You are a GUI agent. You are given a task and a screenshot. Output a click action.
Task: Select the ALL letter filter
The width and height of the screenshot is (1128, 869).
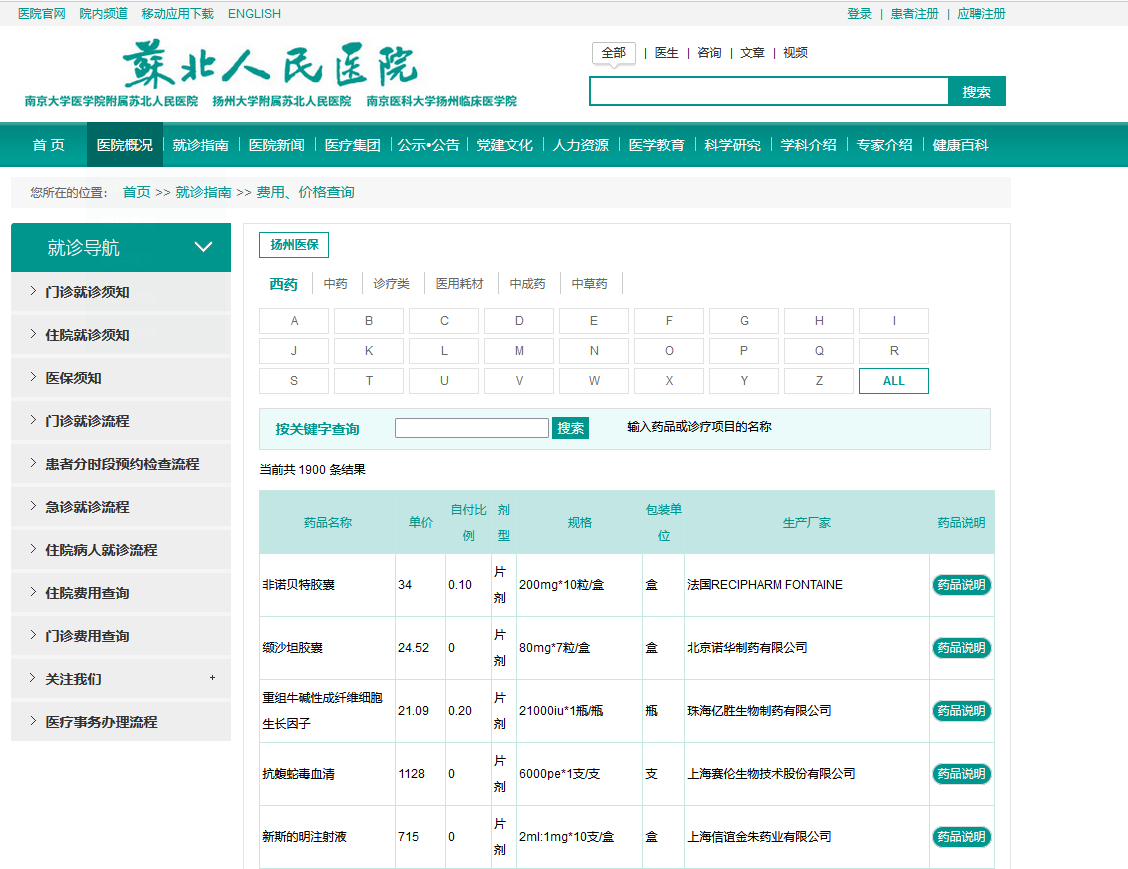(x=893, y=381)
